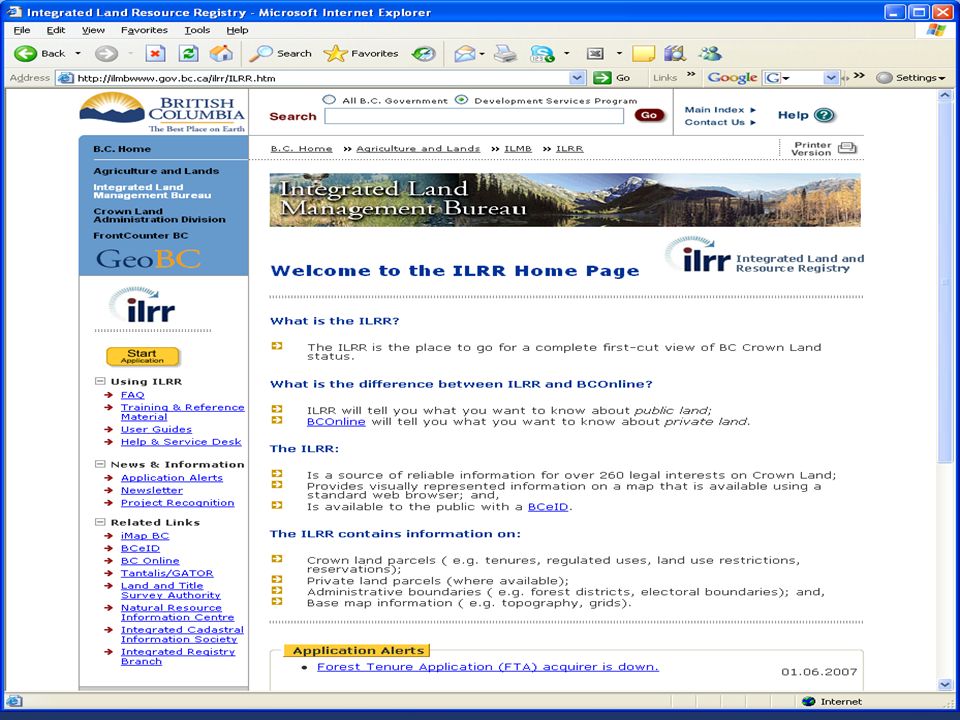
Task: Open the File menu
Action: 21,30
